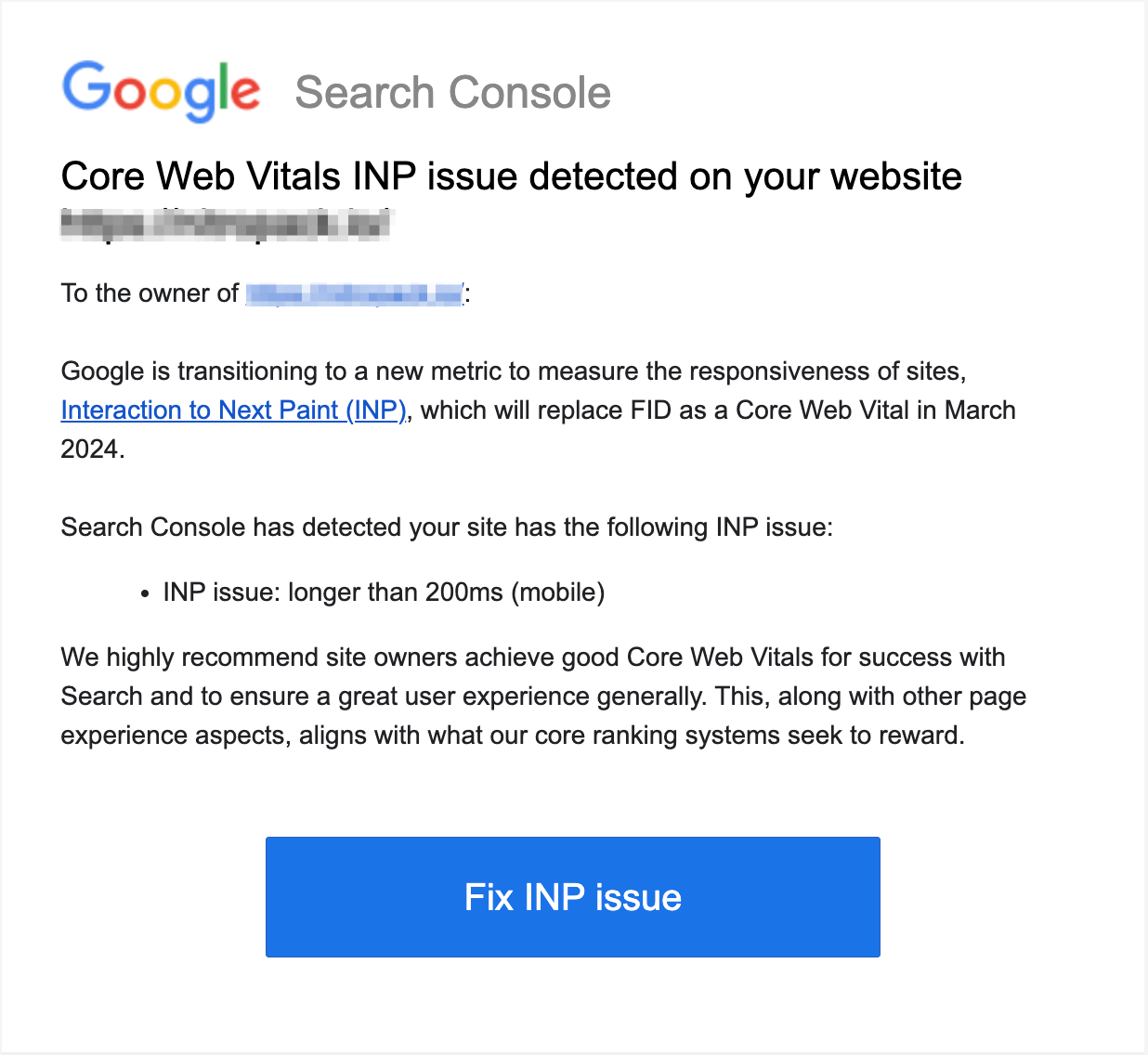Click the text longer than 200ms (mobile)
Viewport: 1148px width, 1055px height.
(448, 592)
